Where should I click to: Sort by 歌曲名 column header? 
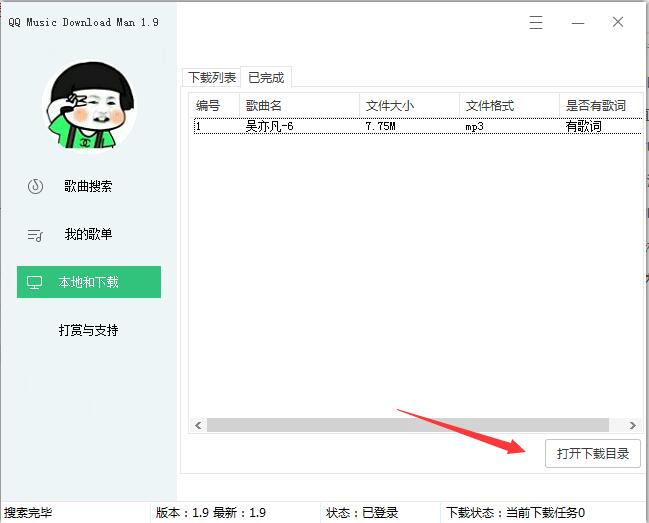click(x=298, y=105)
